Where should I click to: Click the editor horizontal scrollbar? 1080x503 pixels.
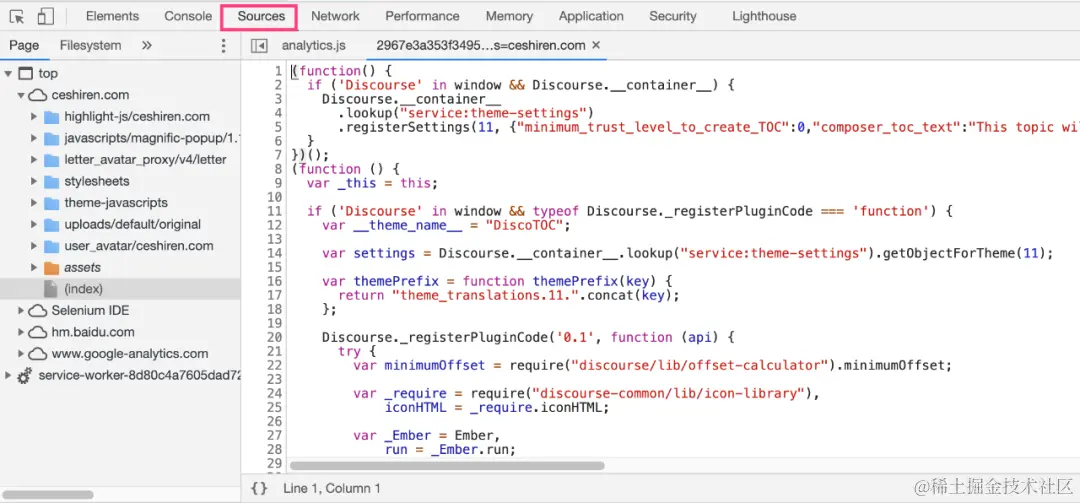point(447,466)
